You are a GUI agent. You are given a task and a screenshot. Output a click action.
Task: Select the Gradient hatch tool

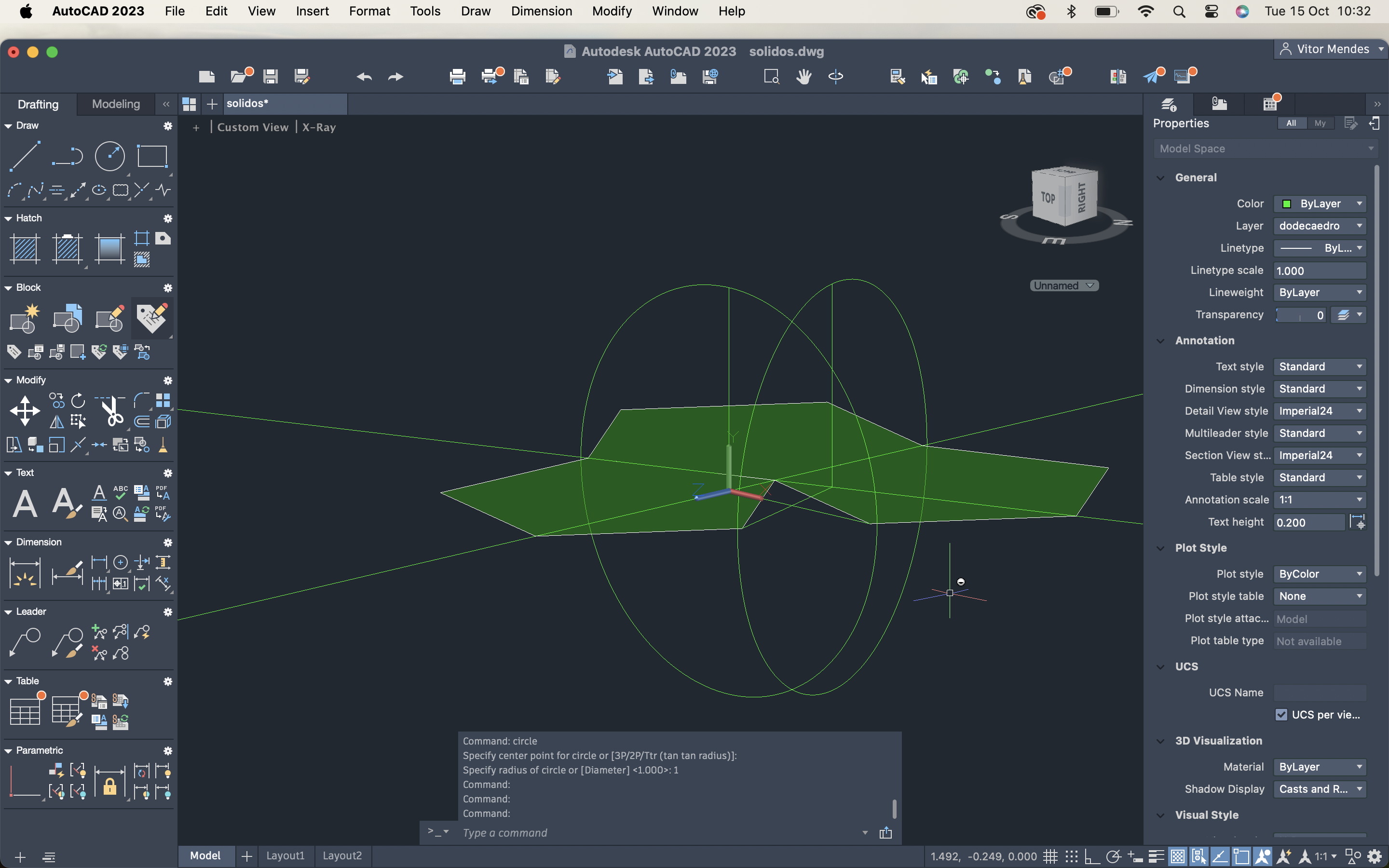coord(109,248)
